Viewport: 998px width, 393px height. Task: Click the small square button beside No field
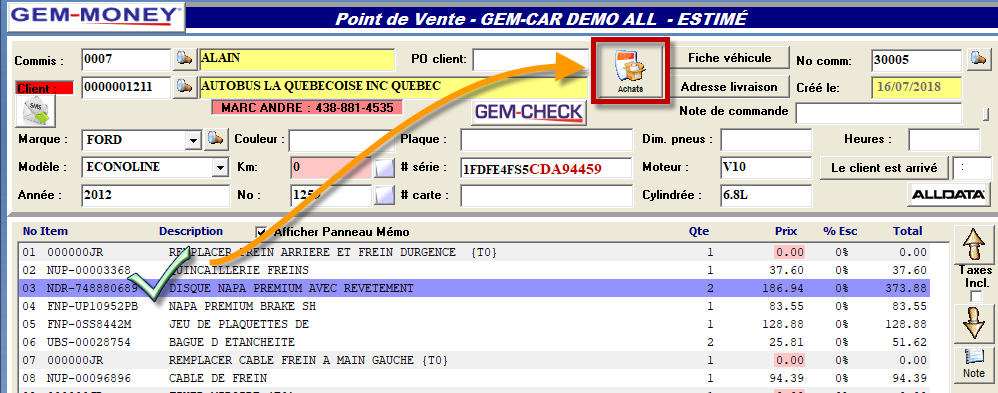coord(384,194)
